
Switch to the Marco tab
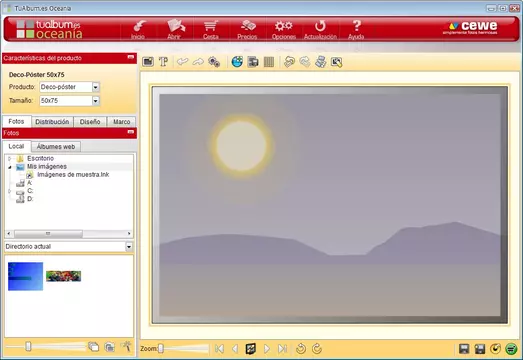click(121, 122)
